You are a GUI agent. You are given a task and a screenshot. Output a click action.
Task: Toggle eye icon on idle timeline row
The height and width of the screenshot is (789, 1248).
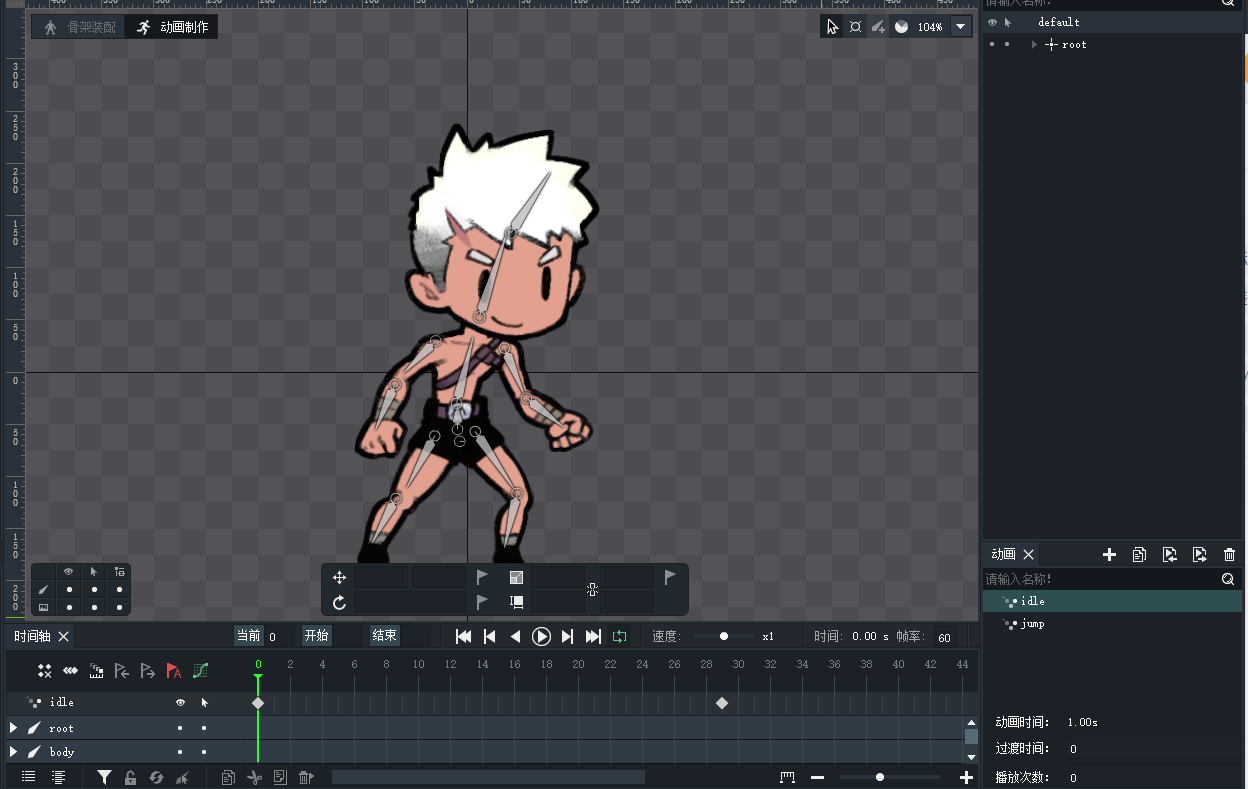181,702
